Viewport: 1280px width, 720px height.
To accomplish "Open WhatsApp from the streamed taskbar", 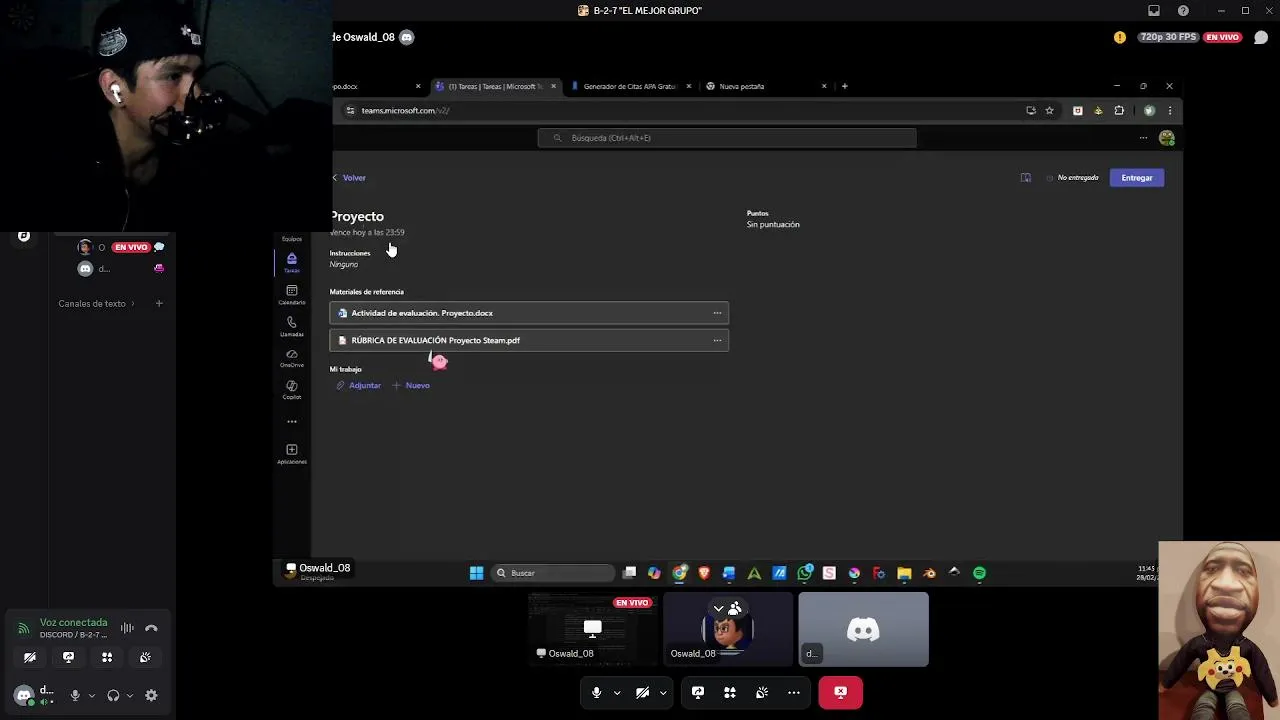I will point(804,573).
